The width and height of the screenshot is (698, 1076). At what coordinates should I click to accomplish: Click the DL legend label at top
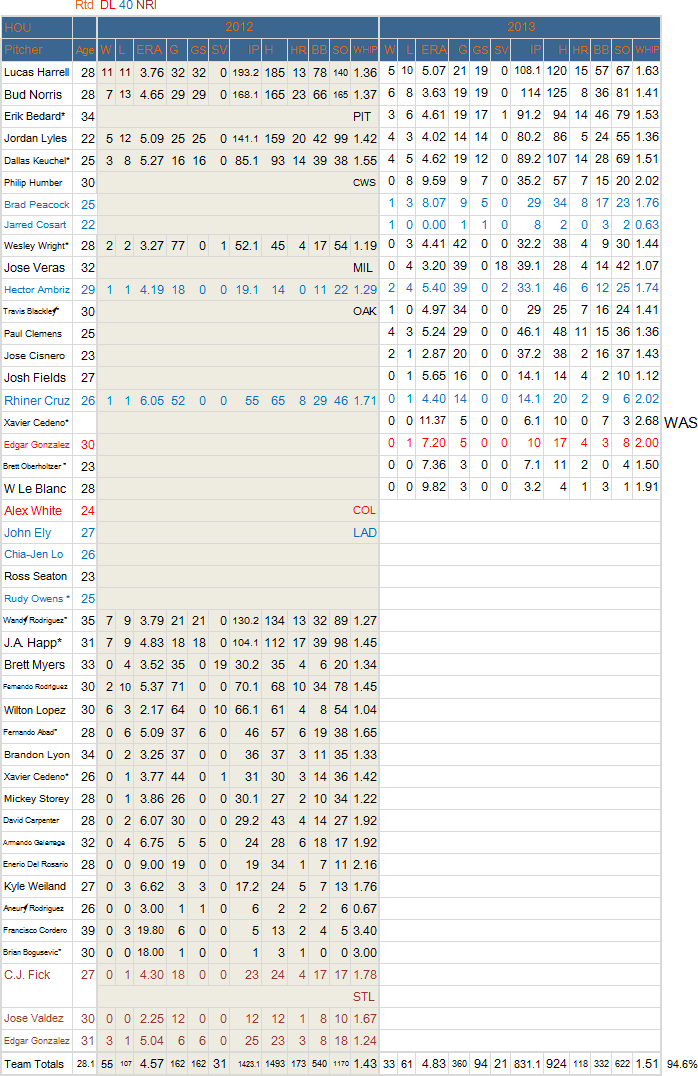coord(108,5)
